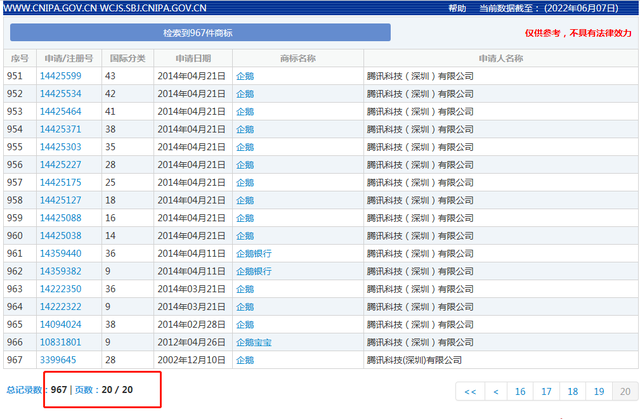This screenshot has height=419, width=640.
Task: Open registration number 14094024
Action: click(x=60, y=324)
